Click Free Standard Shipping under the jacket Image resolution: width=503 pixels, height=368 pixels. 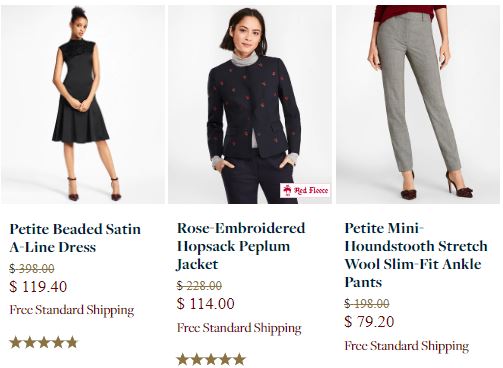click(x=239, y=328)
